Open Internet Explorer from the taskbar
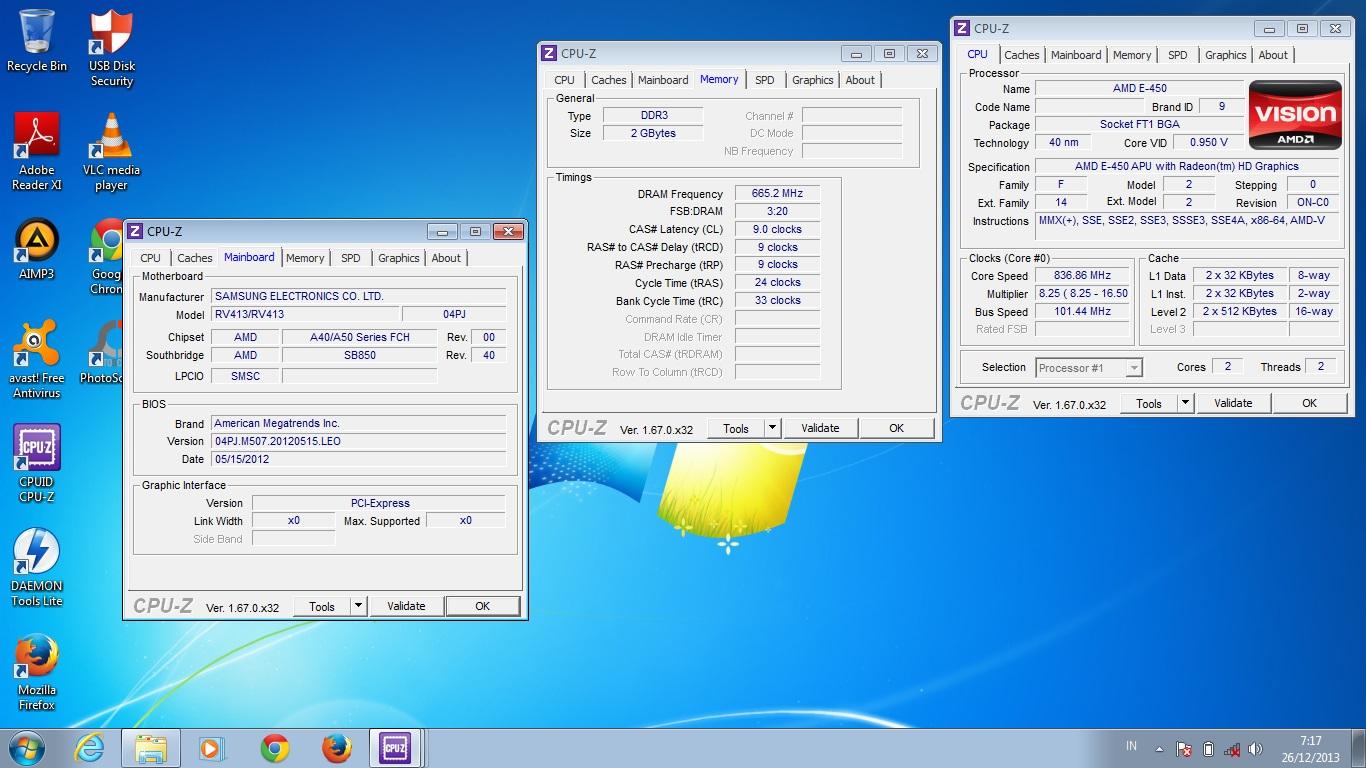 coord(89,748)
